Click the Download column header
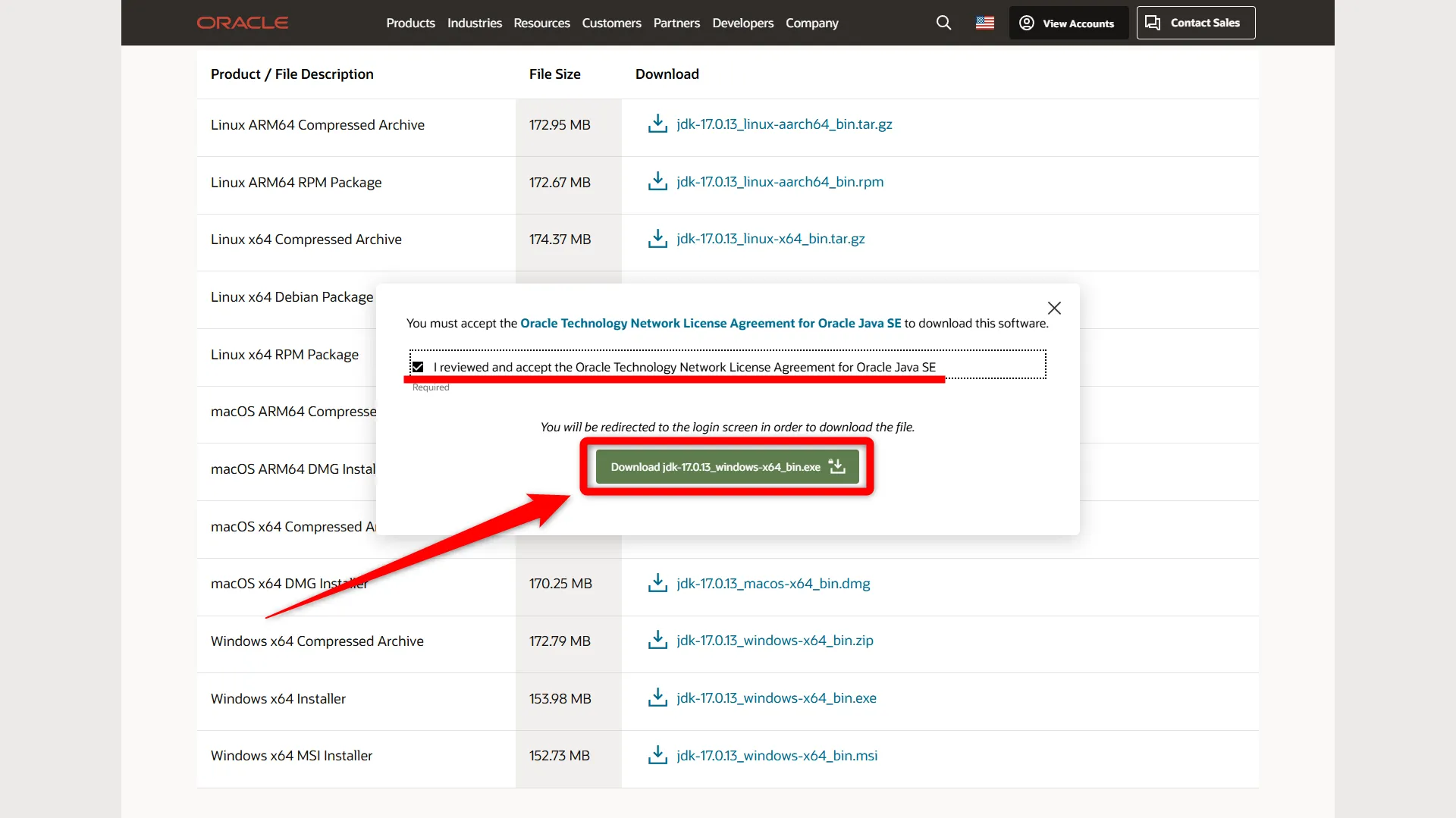This screenshot has width=1456, height=818. (x=667, y=74)
